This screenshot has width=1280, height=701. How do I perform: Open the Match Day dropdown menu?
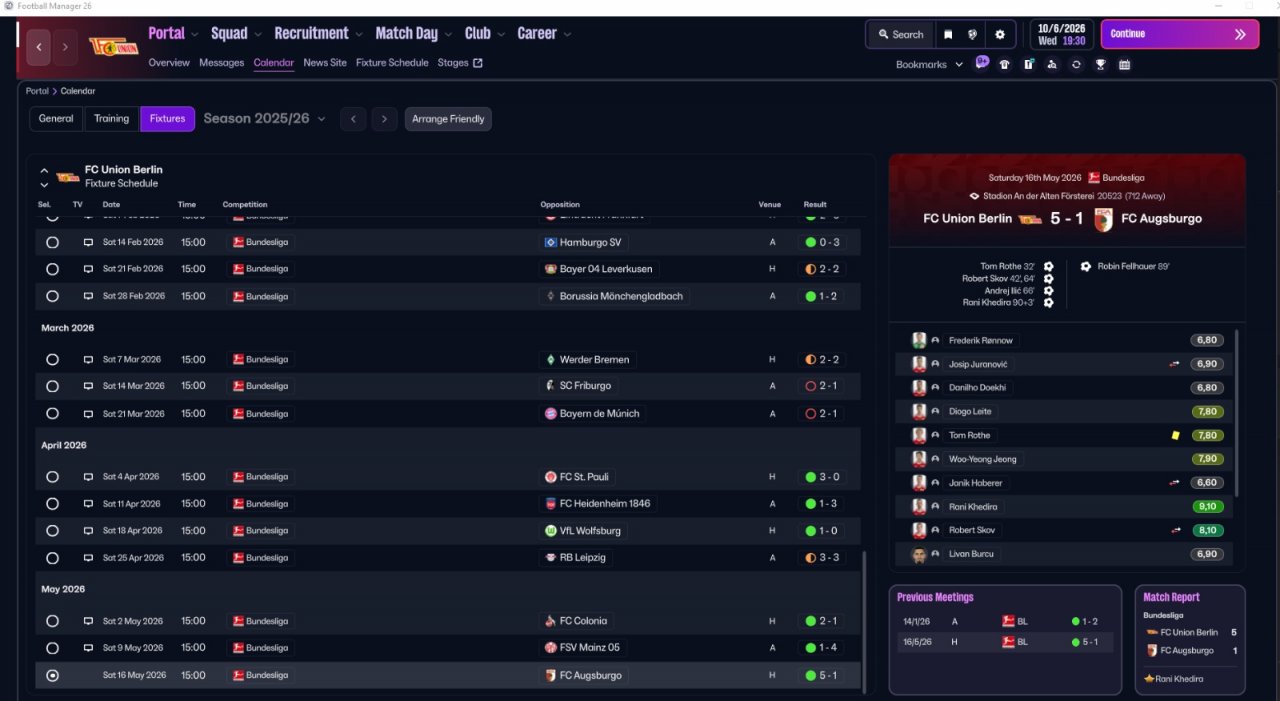point(413,33)
